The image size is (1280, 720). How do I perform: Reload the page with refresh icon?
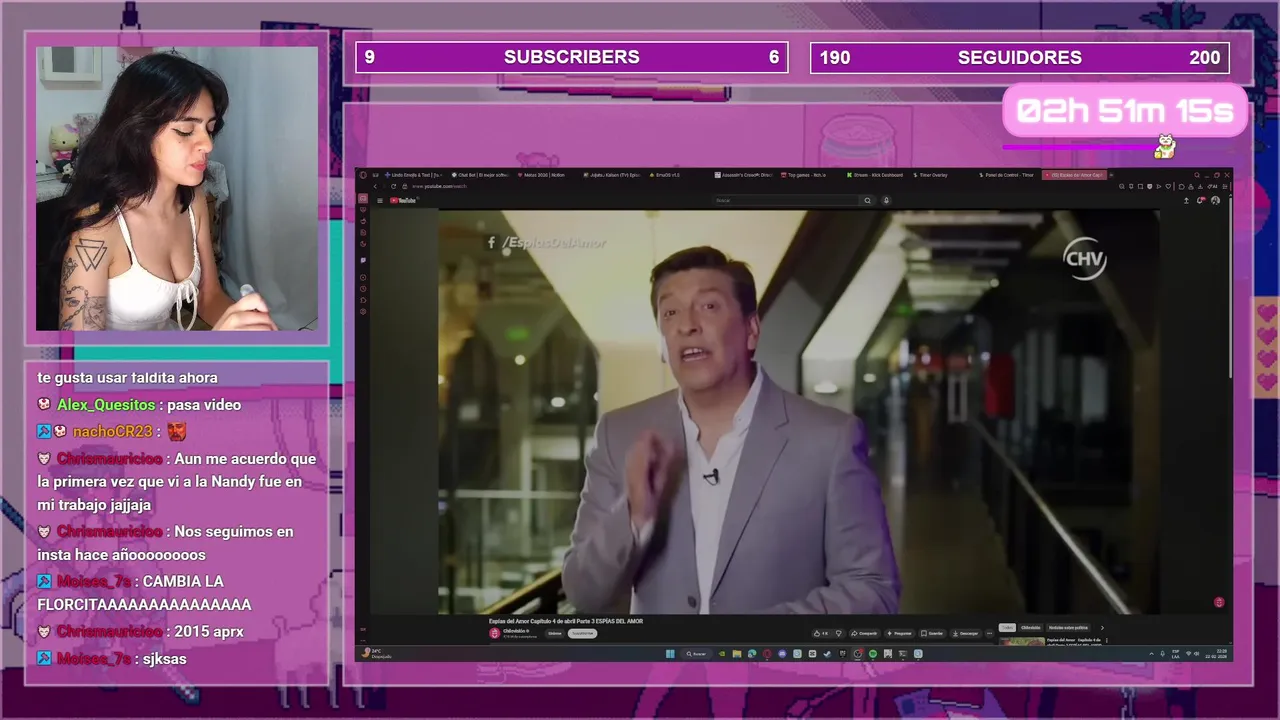pos(393,186)
